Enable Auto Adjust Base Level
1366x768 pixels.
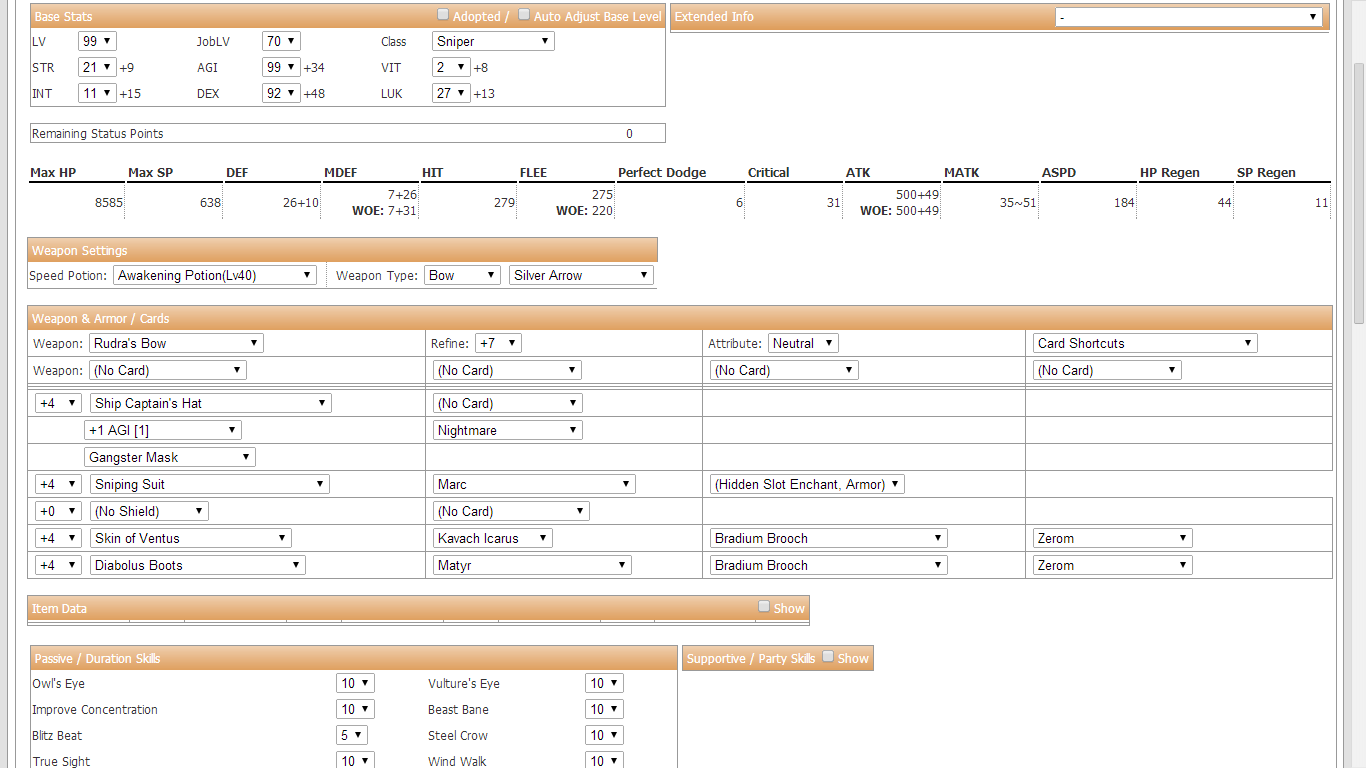523,14
